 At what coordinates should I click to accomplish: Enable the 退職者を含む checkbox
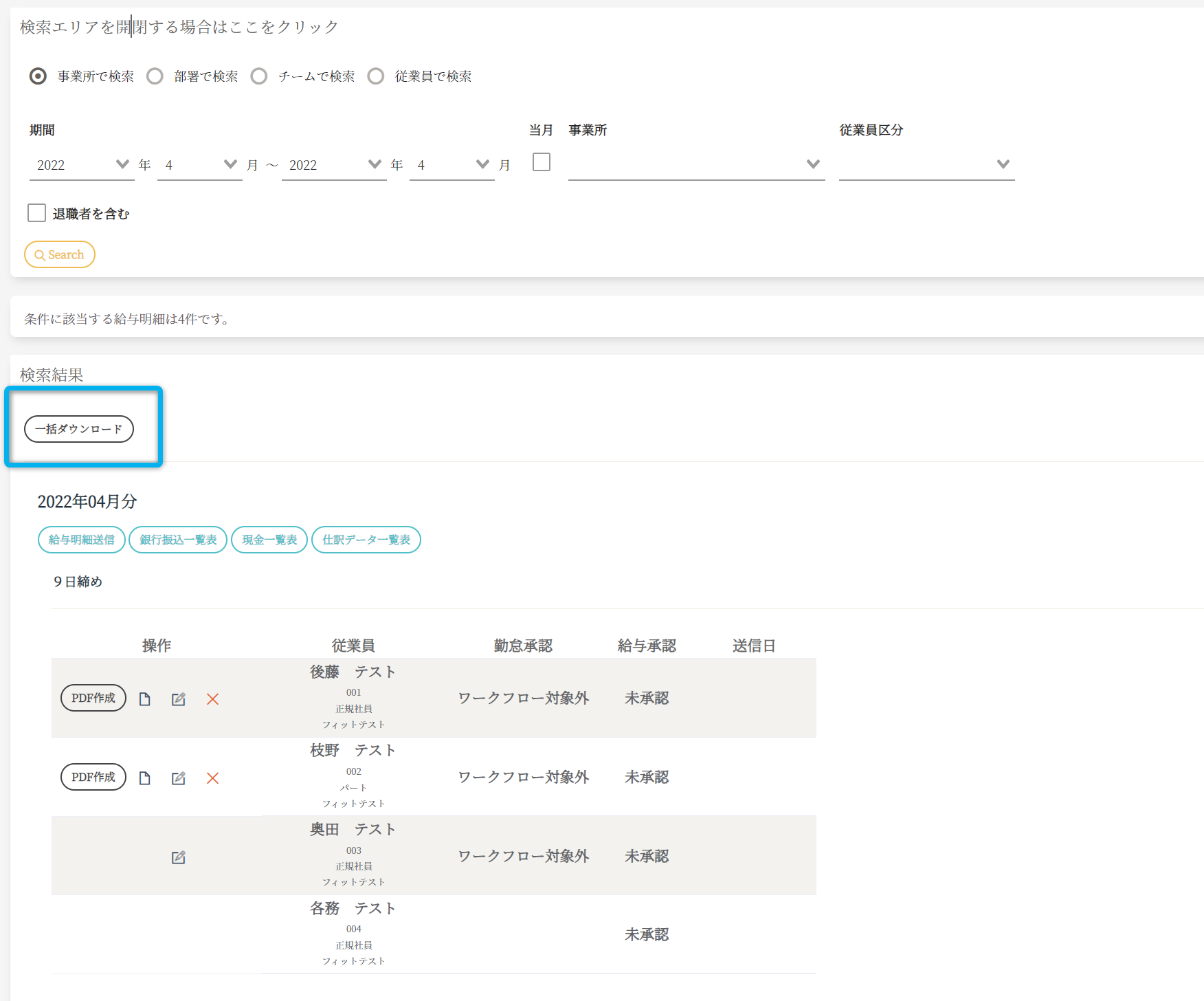[x=37, y=213]
